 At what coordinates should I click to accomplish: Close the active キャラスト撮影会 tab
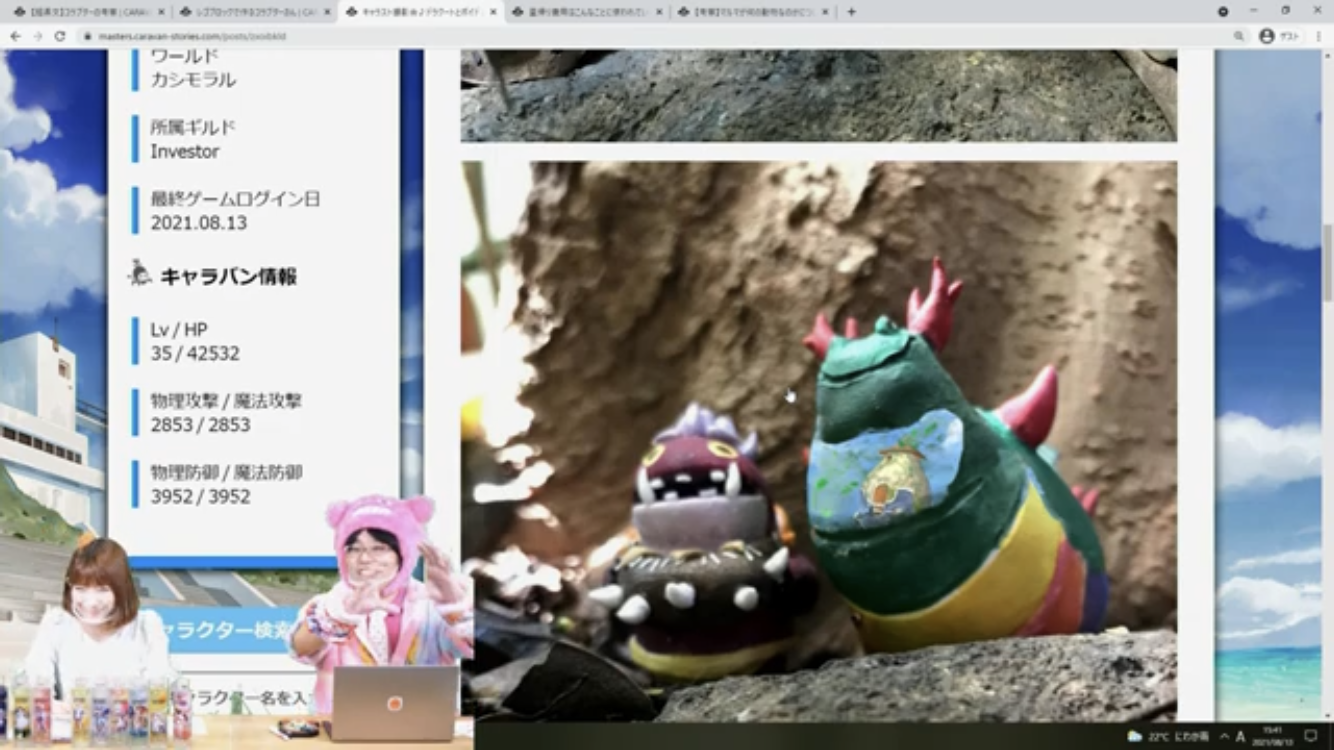tap(493, 12)
